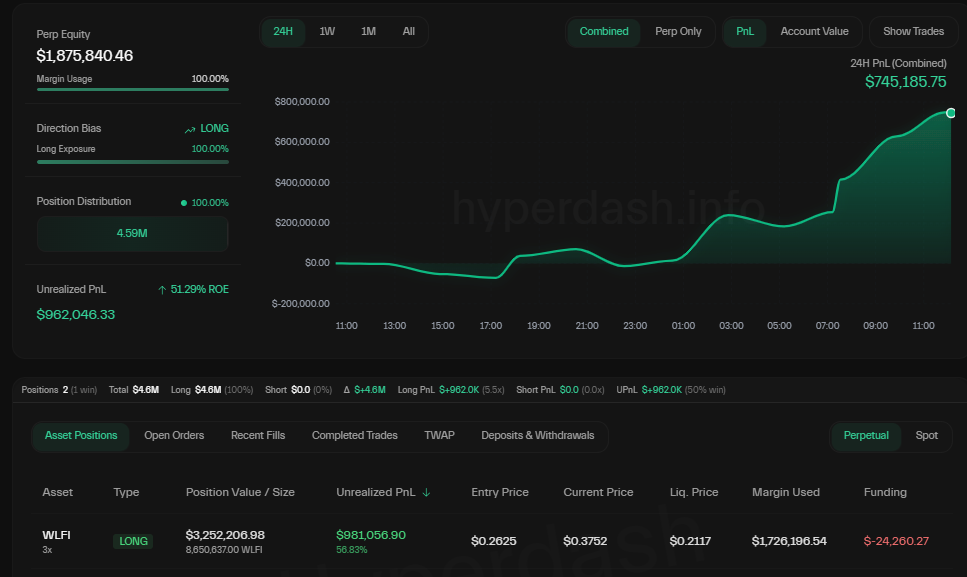Click the LONG direction trend arrow icon
The height and width of the screenshot is (577, 967).
(190, 129)
